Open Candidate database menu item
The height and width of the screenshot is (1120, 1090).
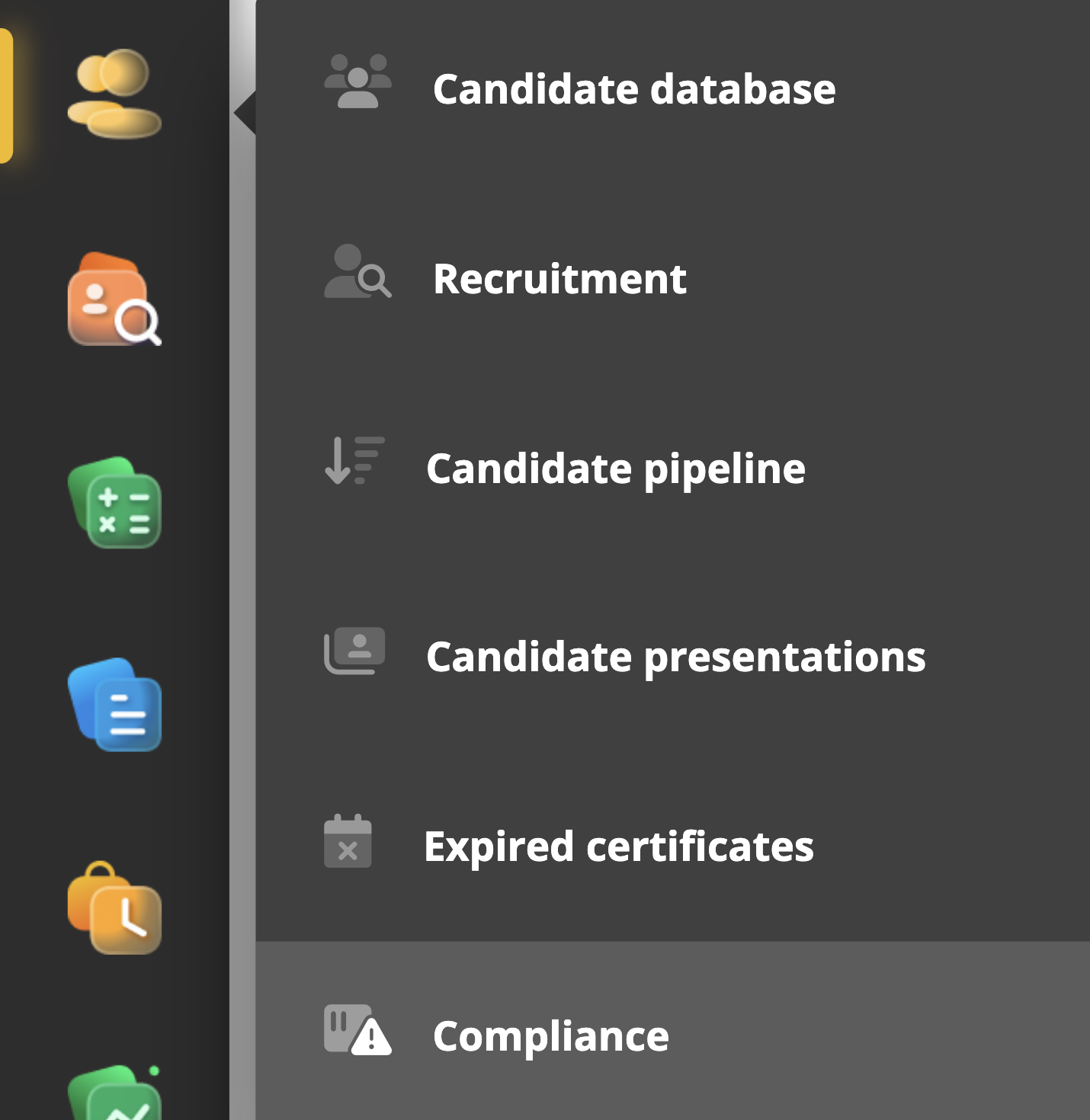633,89
